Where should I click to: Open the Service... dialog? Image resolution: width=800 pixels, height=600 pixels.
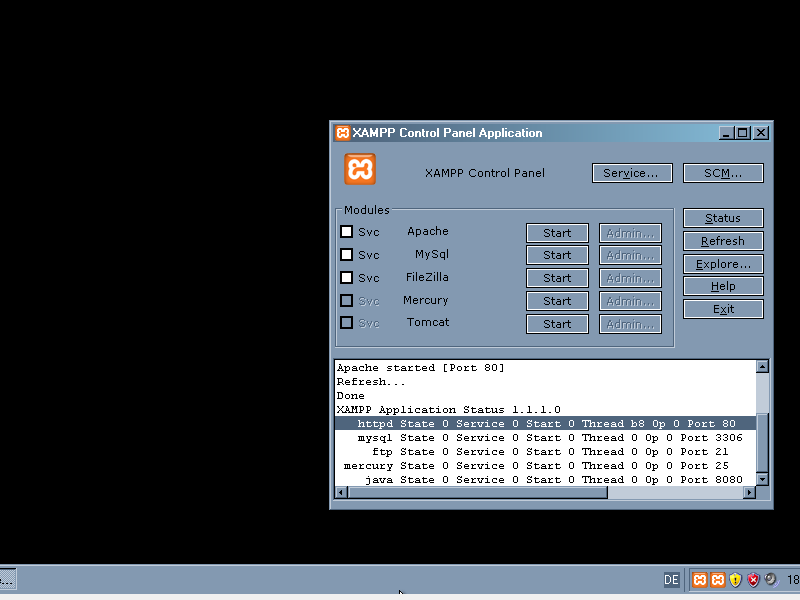632,173
